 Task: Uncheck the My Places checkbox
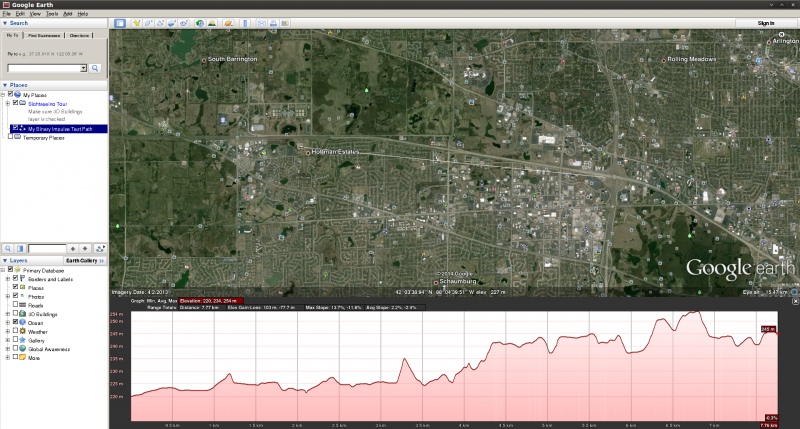(x=10, y=94)
